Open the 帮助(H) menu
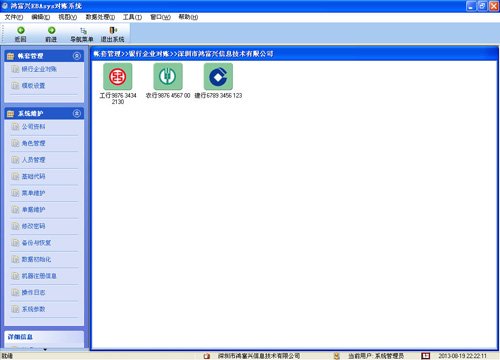Image resolution: width=500 pixels, height=360 pixels. click(188, 17)
